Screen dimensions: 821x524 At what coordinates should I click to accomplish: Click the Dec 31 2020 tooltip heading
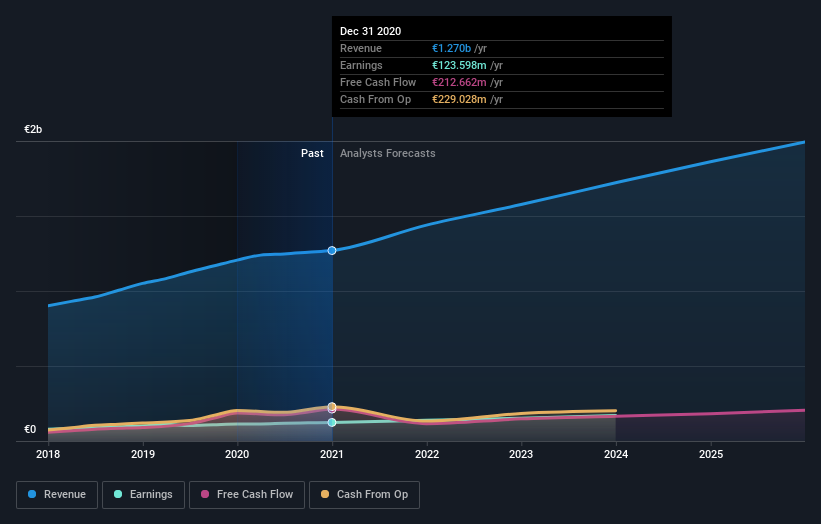[370, 31]
